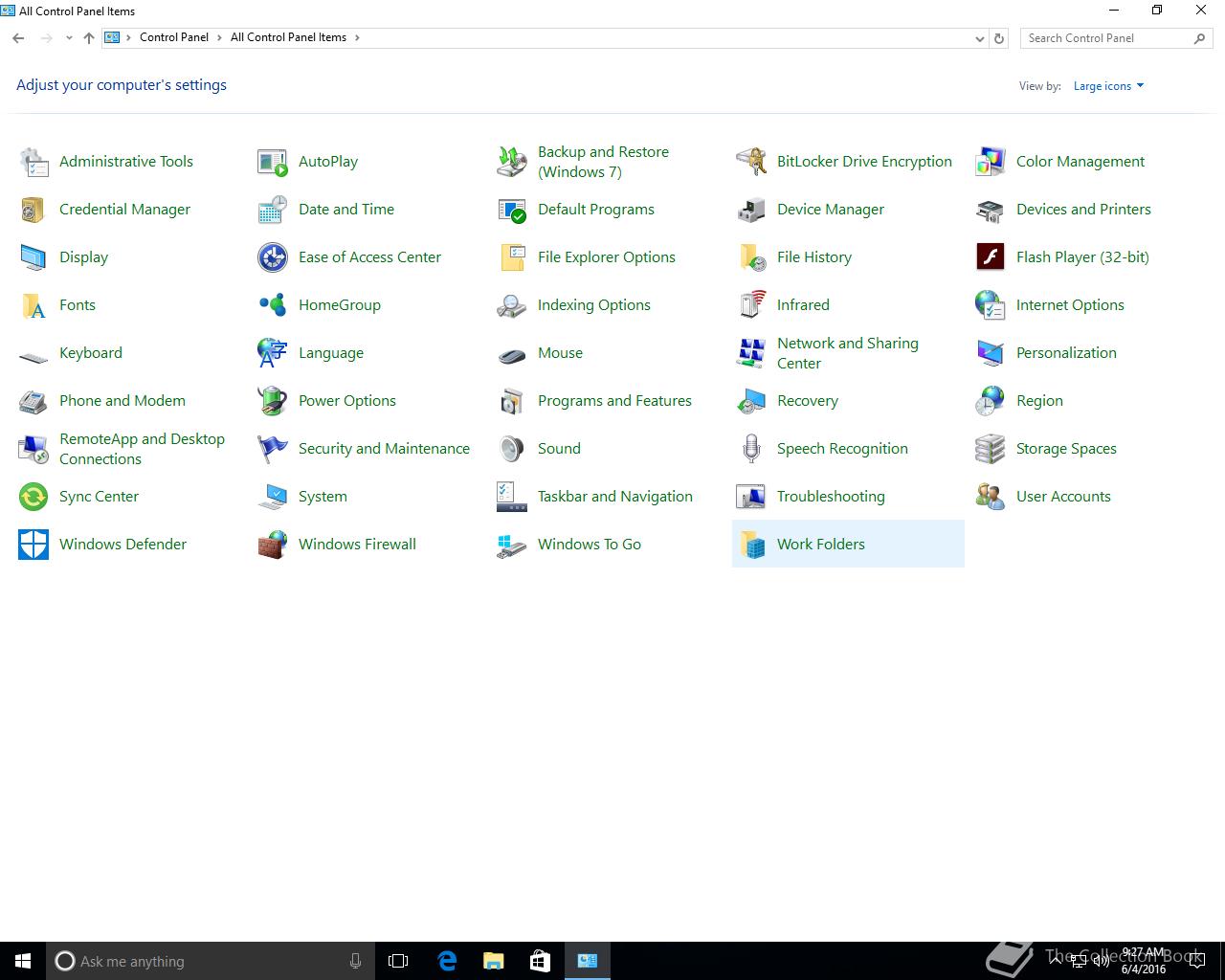Open the Windows Defender shield icon
The image size is (1225, 980).
click(33, 545)
